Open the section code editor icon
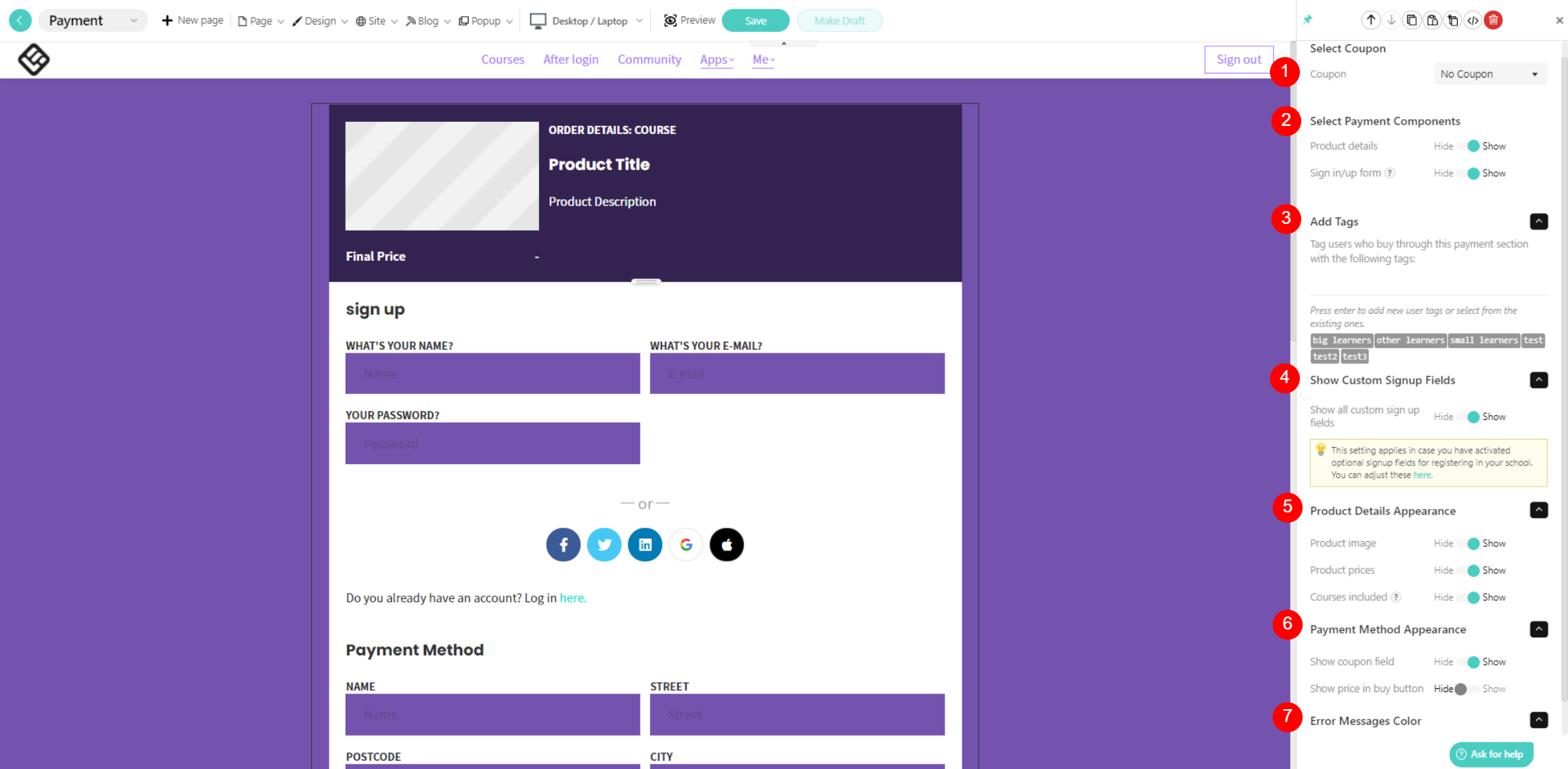1568x769 pixels. (1473, 20)
